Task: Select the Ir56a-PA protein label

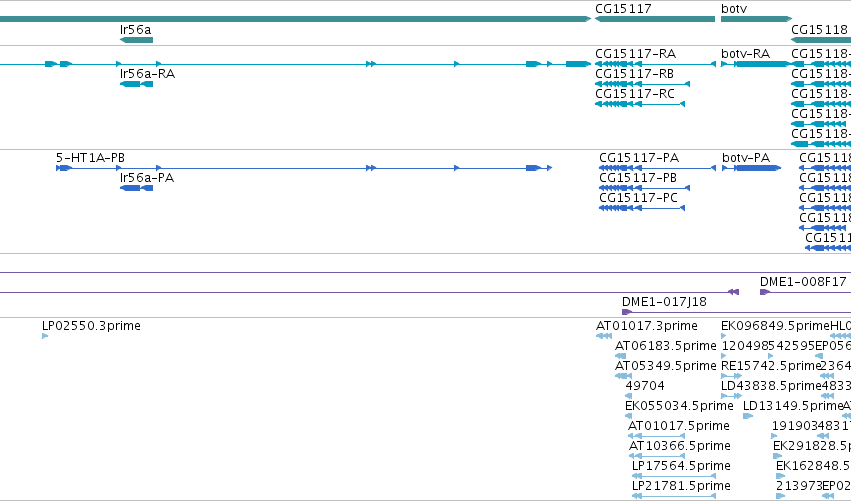Action: pos(147,178)
